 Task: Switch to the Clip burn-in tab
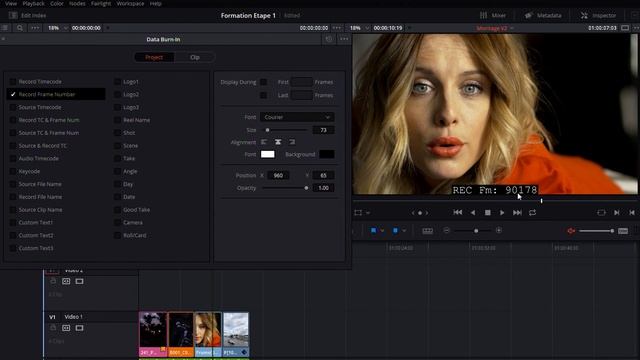195,57
